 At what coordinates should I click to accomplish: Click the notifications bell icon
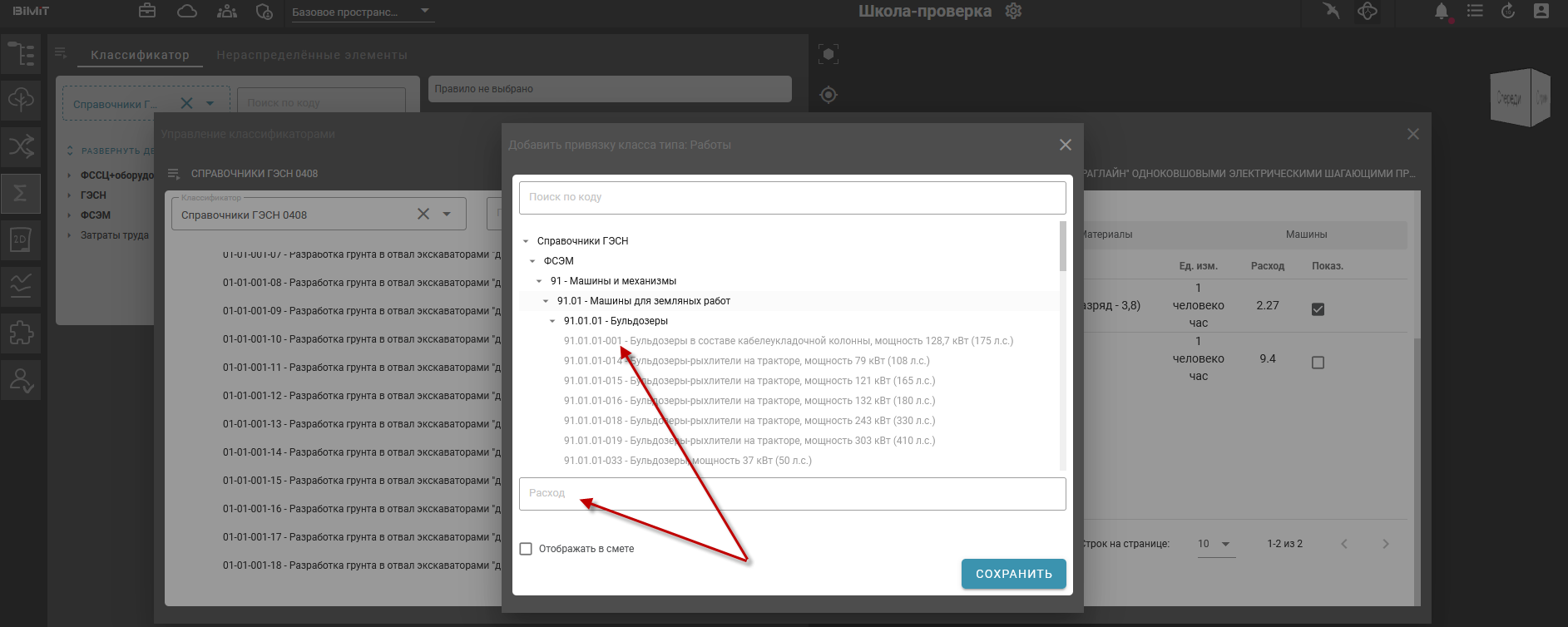pos(1442,12)
